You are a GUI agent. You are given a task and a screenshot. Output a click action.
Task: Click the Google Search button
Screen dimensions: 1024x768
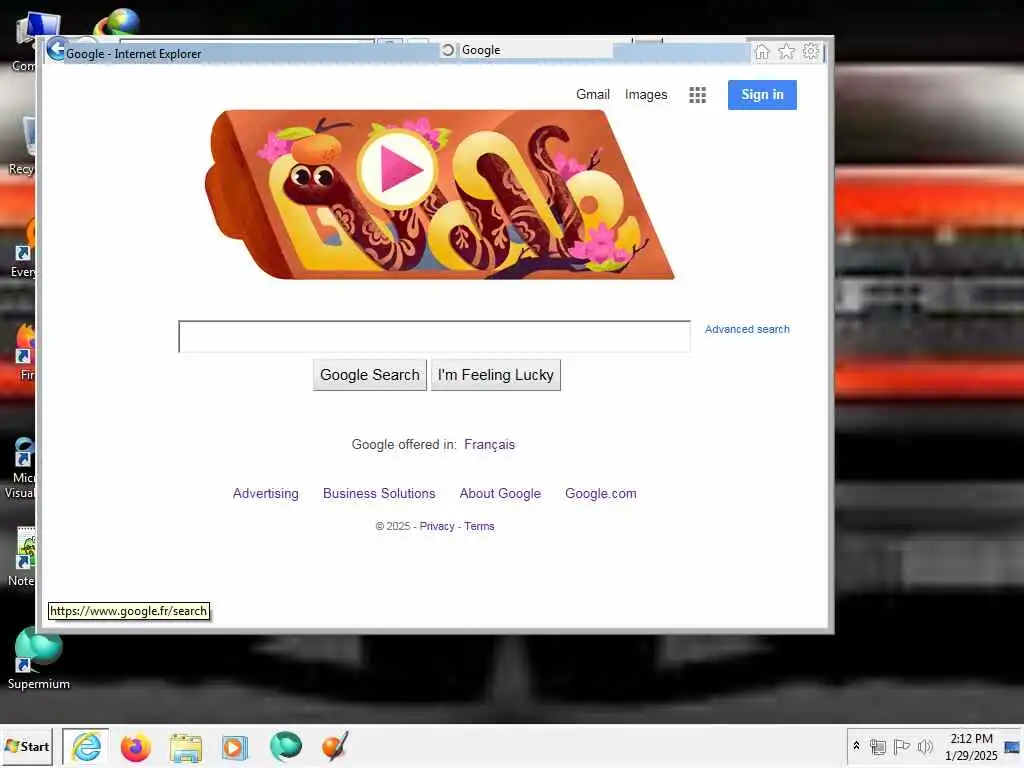(370, 375)
